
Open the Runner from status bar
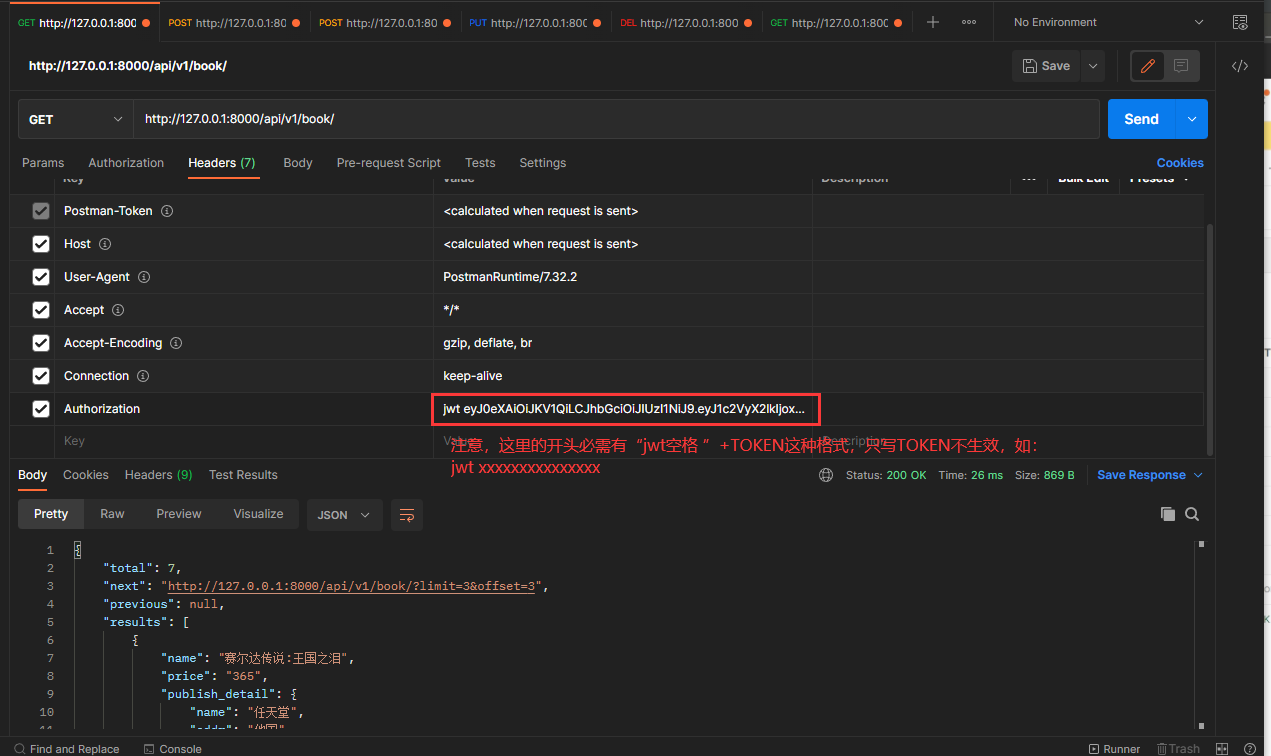pyautogui.click(x=1114, y=748)
